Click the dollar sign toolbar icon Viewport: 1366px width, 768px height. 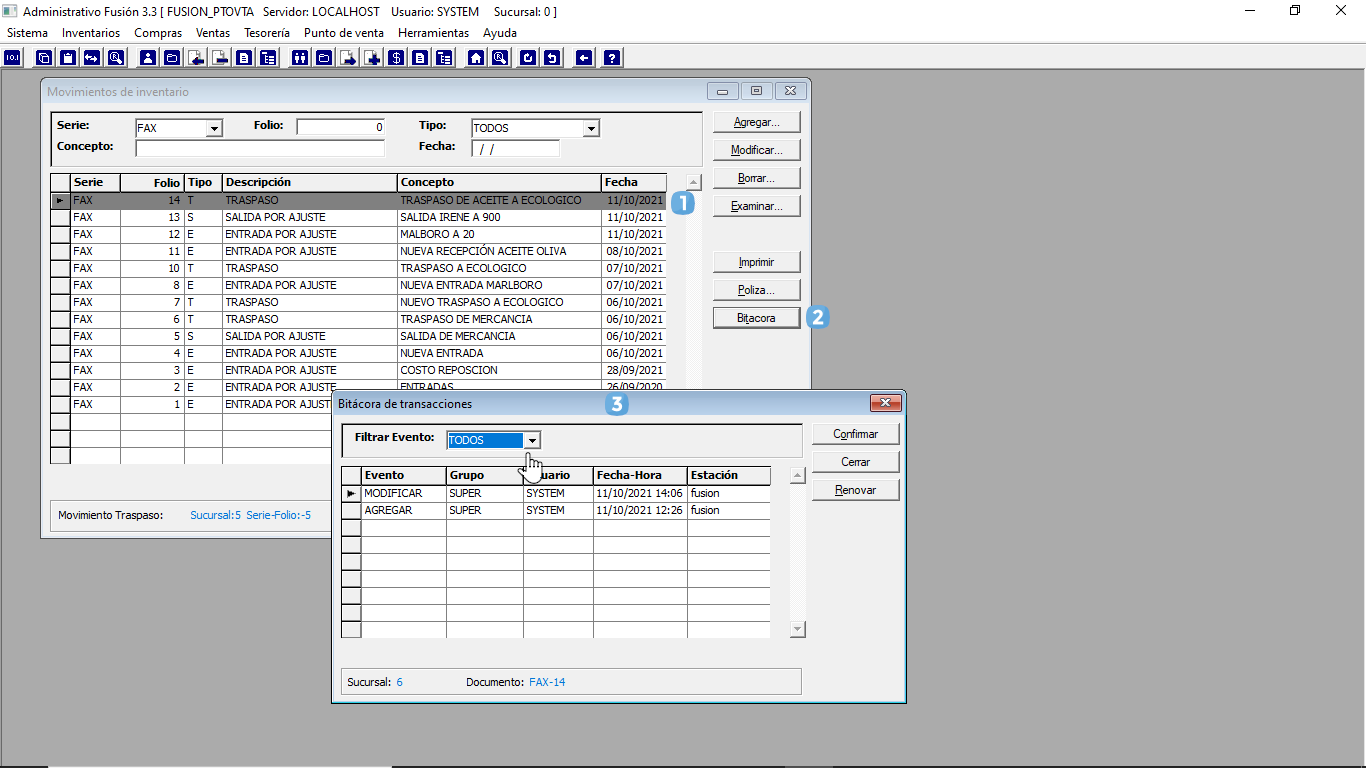(x=396, y=58)
